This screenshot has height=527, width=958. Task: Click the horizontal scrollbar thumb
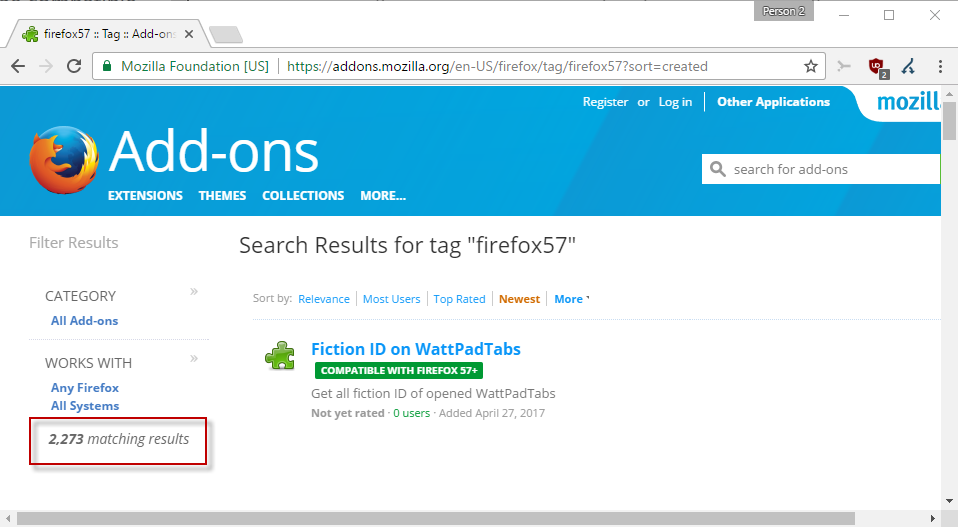point(436,518)
